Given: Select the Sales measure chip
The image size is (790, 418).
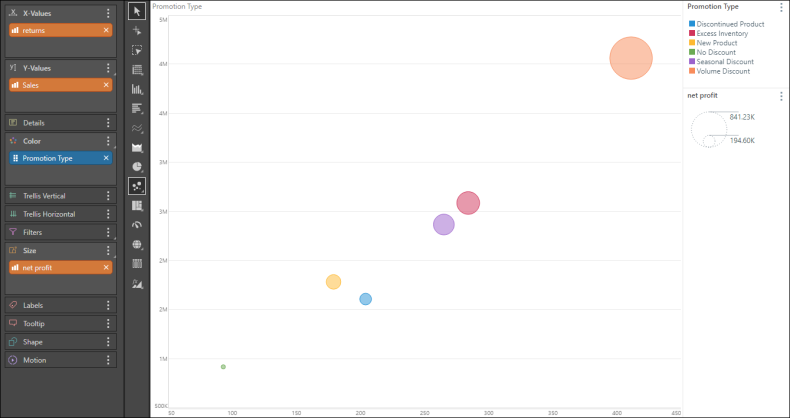Looking at the screenshot, I should pyautogui.click(x=60, y=85).
